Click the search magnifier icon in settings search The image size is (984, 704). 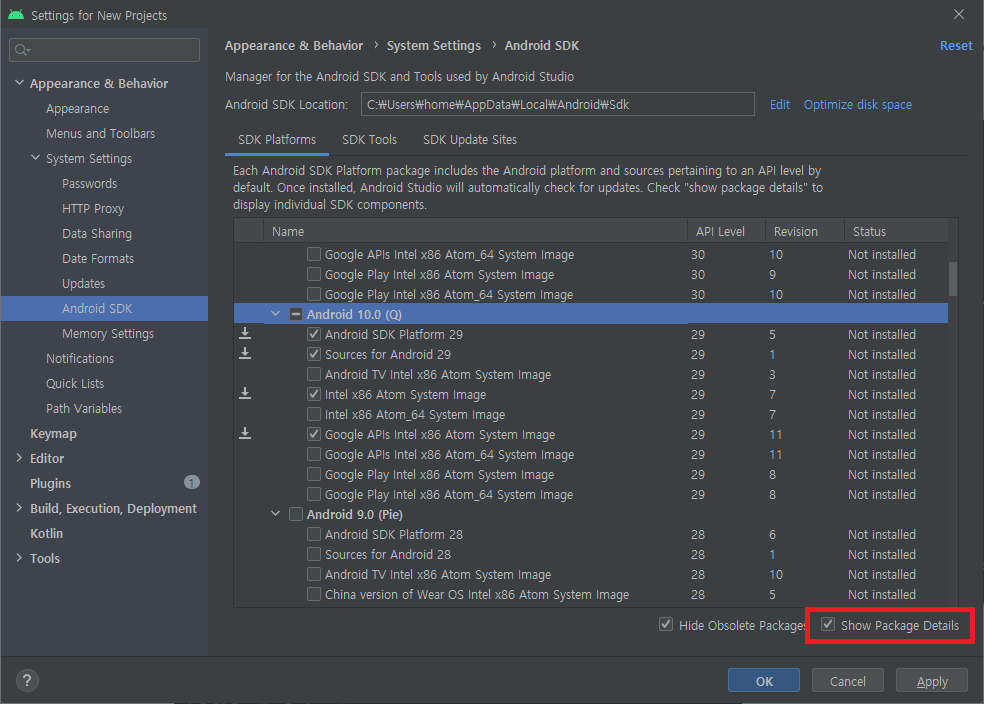click(x=22, y=50)
